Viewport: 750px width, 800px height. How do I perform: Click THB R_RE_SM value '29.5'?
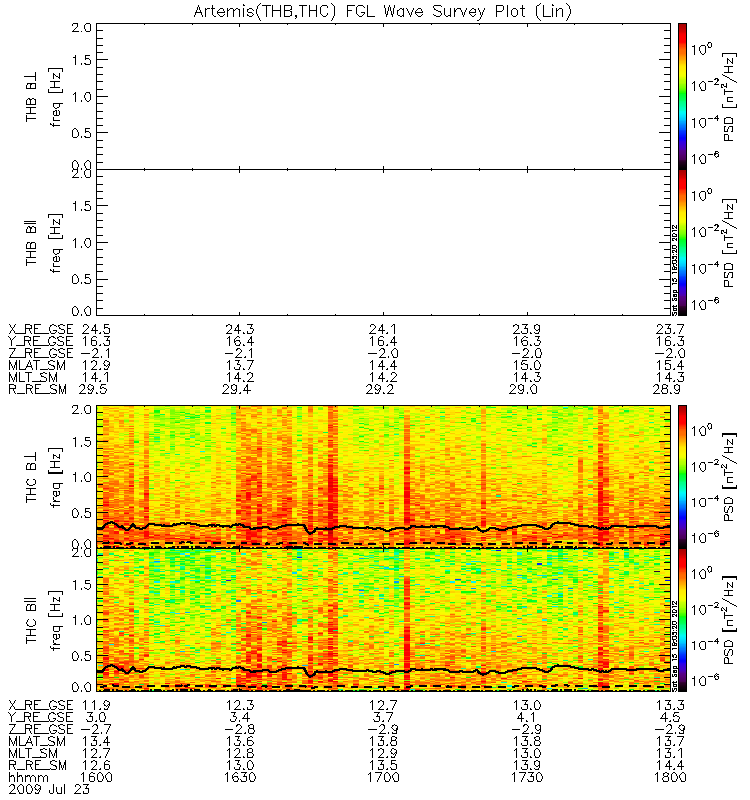click(94, 389)
